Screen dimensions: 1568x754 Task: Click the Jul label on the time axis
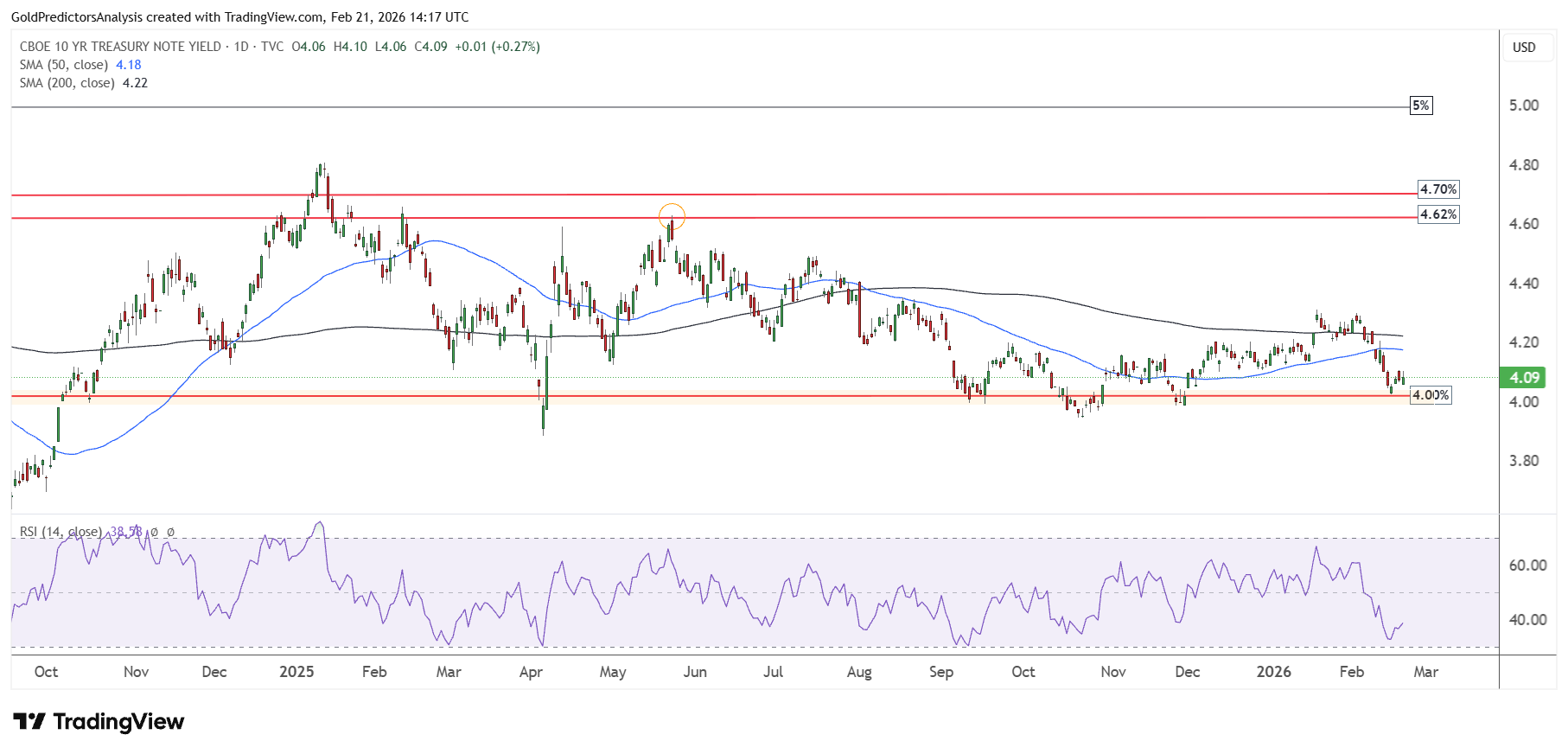[773, 672]
